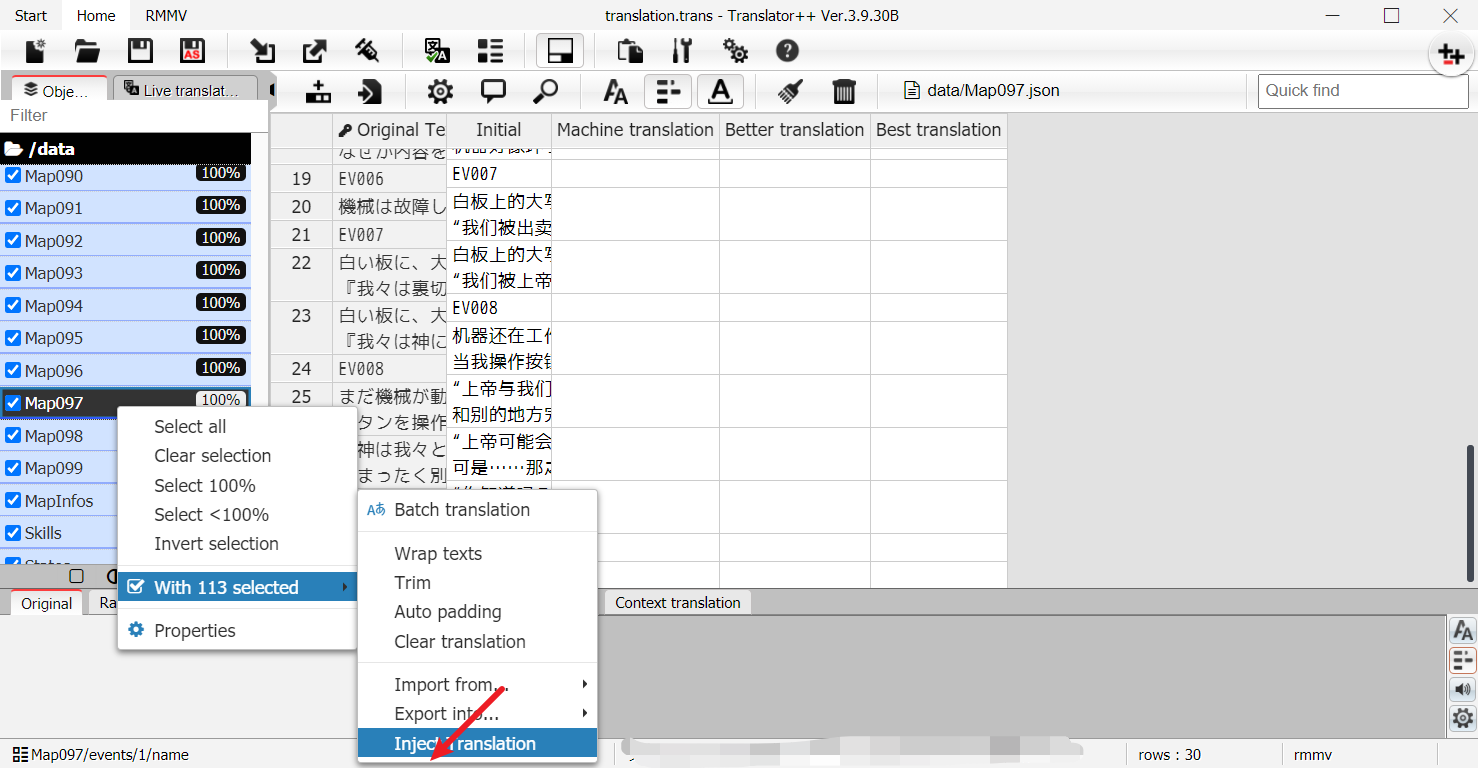Screen dimensions: 1478x768
Task: Click the speaker icon in right panel
Action: coord(1462,689)
